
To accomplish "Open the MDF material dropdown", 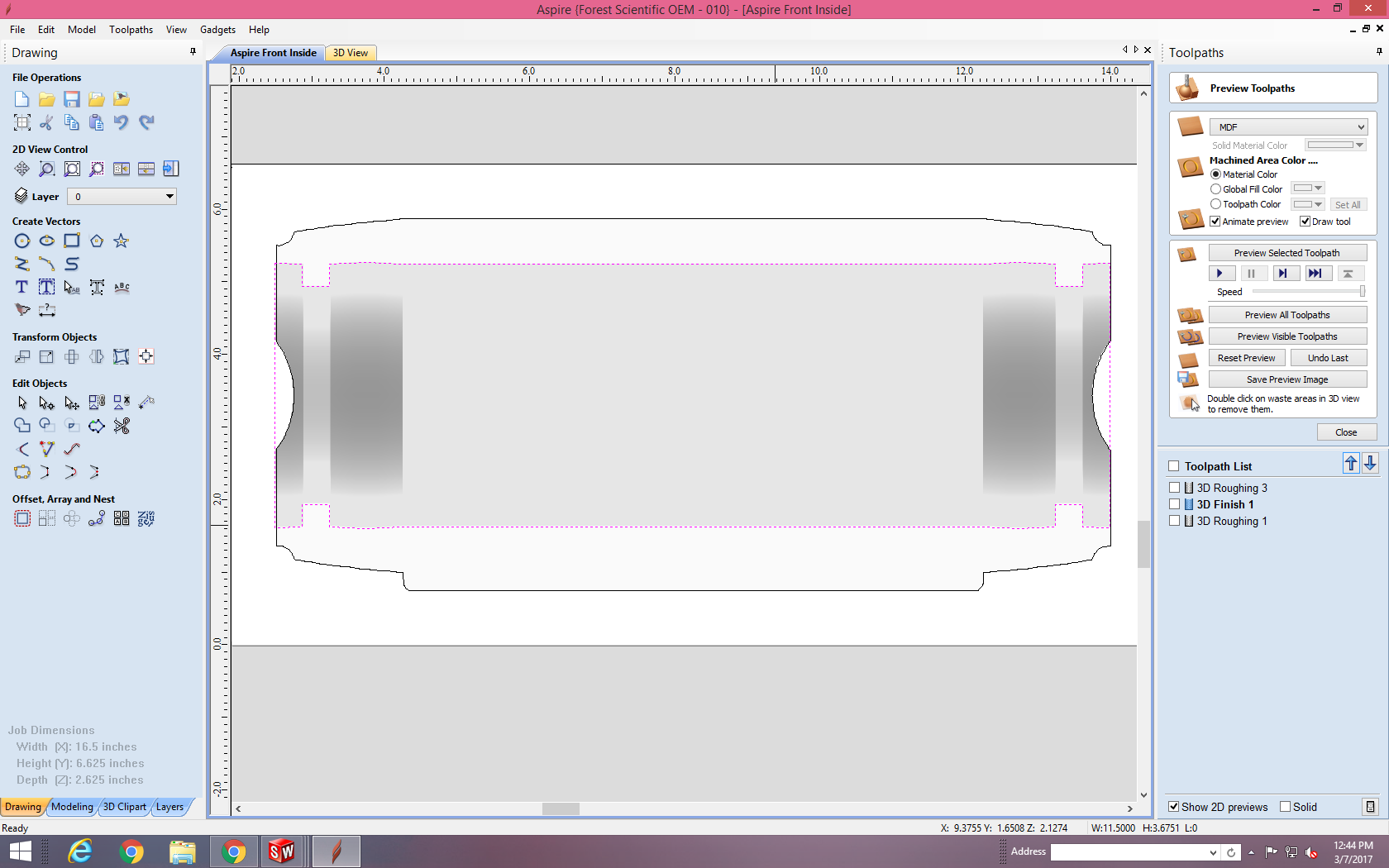I will 1360,126.
